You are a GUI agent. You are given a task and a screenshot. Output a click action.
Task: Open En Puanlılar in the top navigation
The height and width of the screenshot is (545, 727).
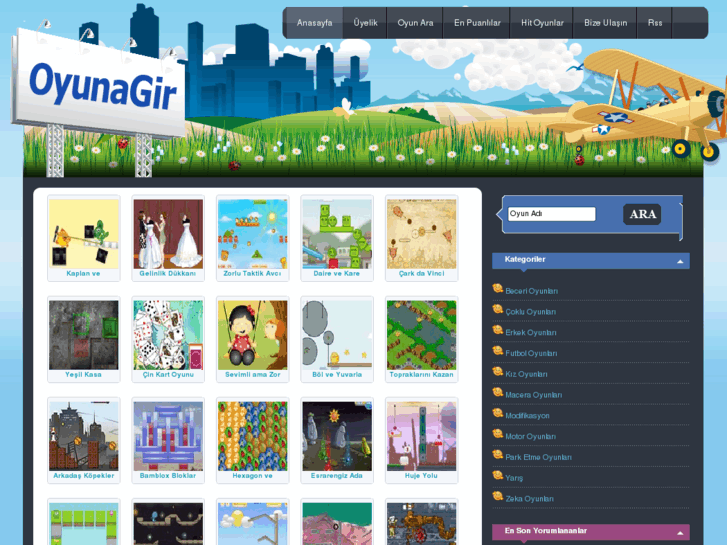pos(477,23)
